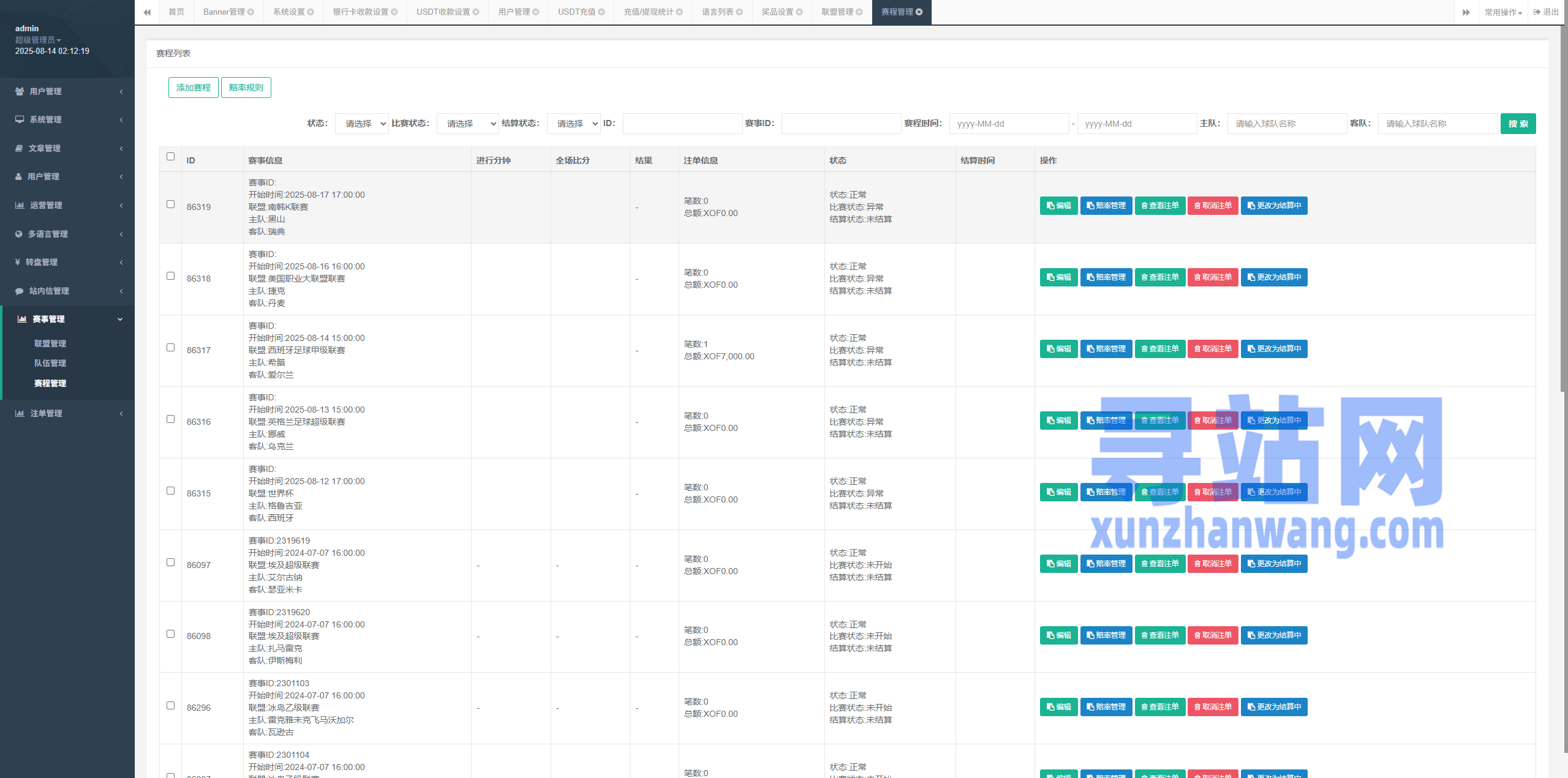Screen dimensions: 1568x778
Task: Open the 超级管理员 role dropdown
Action: click(x=38, y=40)
